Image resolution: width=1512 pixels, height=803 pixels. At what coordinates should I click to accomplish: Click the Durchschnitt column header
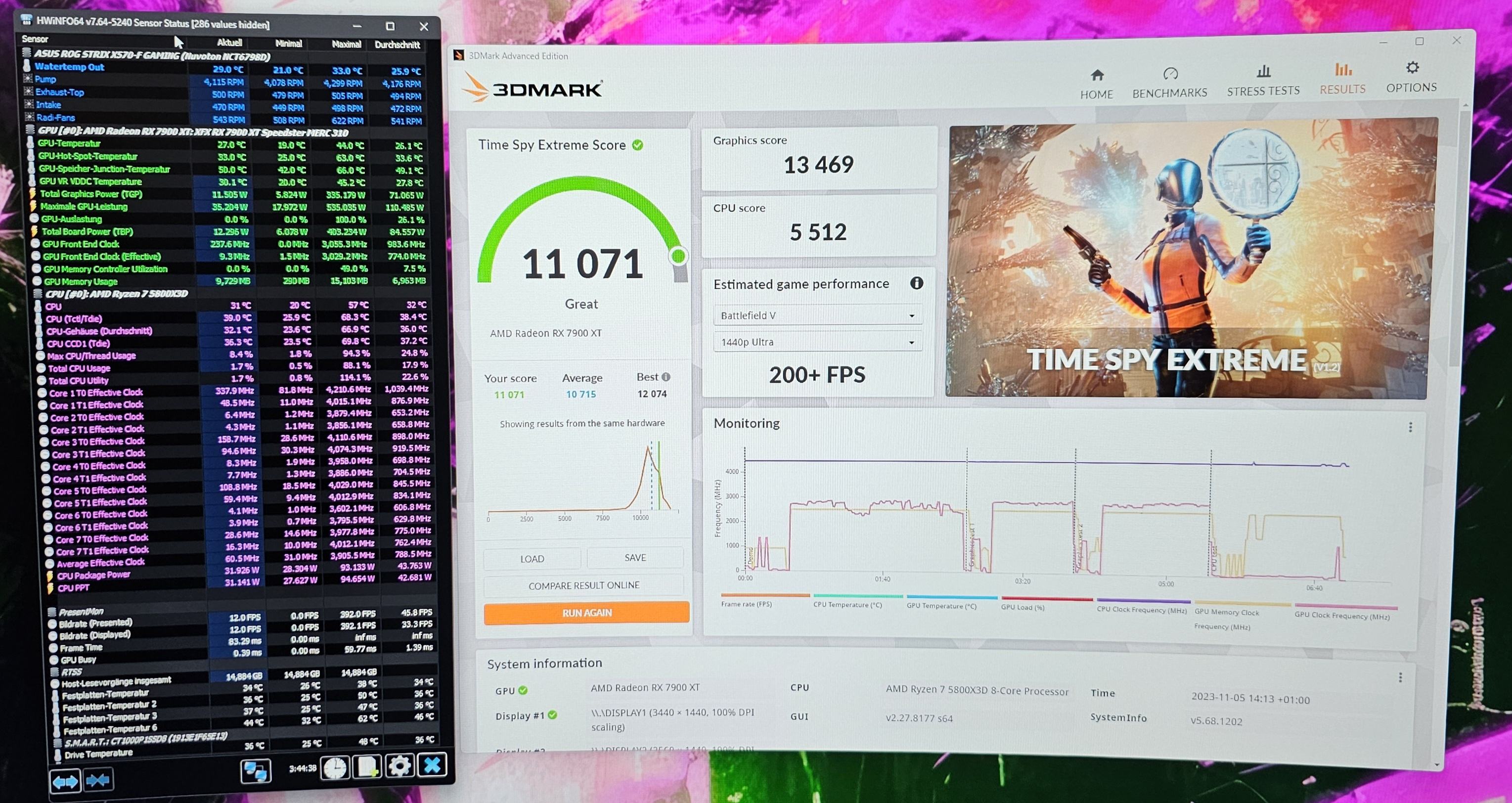398,45
